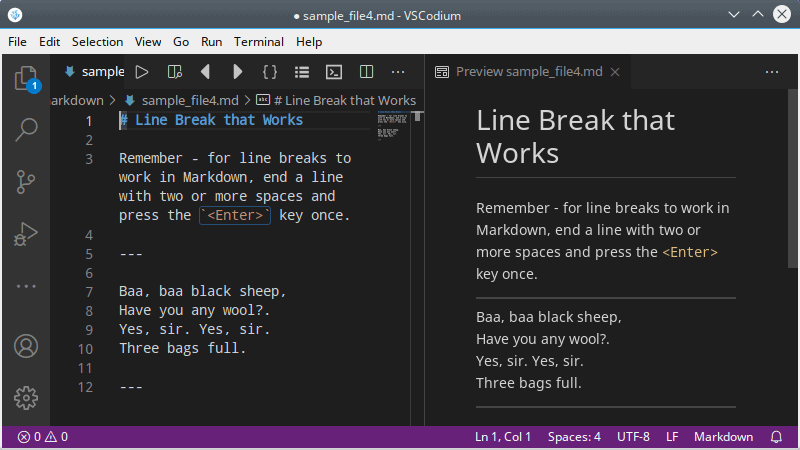The height and width of the screenshot is (450, 800).
Task: Open preview to the side icon
Action: tap(175, 72)
